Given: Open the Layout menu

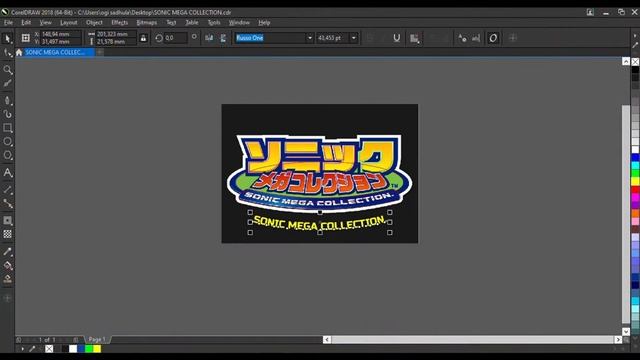Looking at the screenshot, I should coord(69,22).
